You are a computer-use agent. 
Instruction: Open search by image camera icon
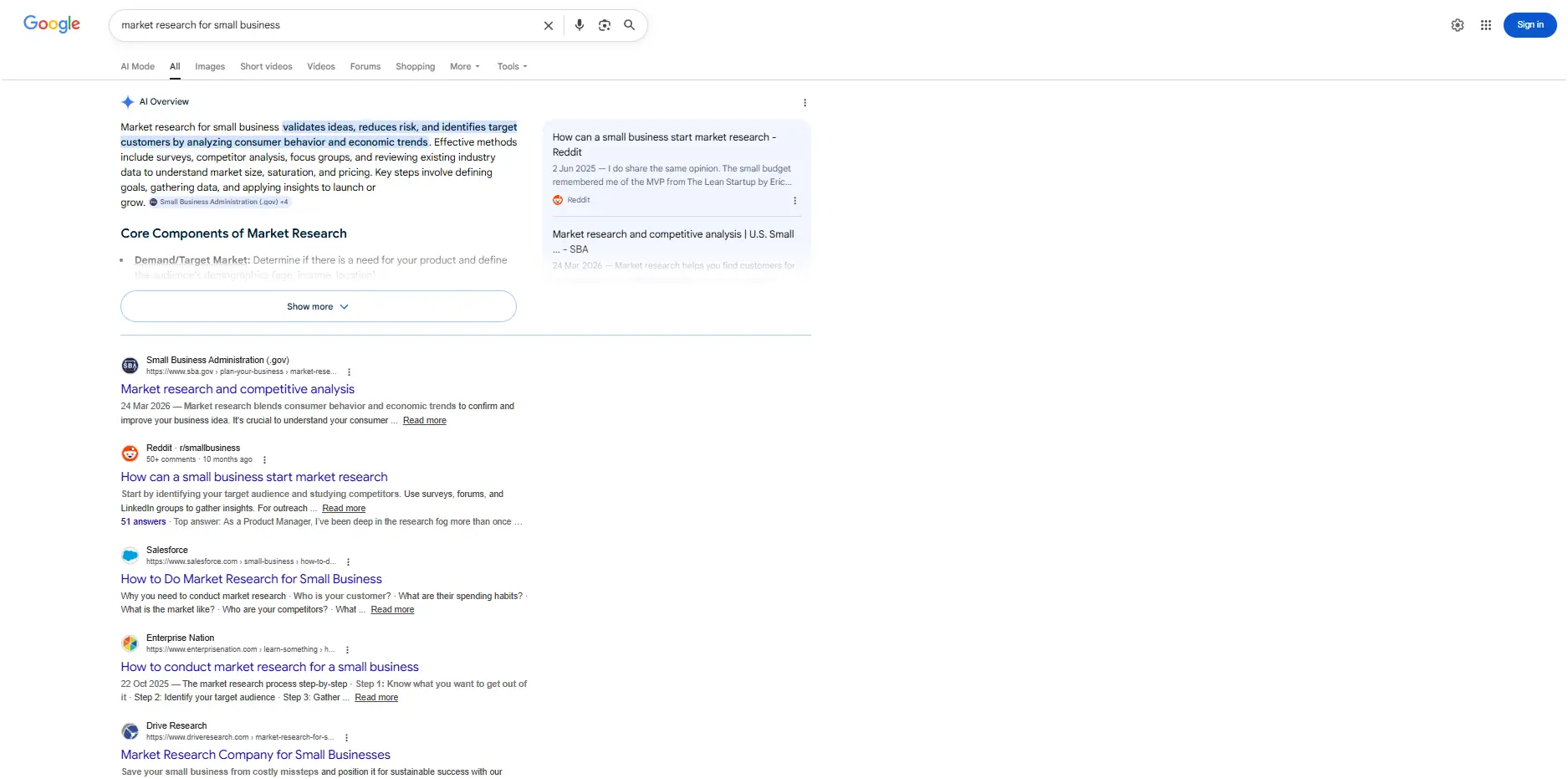coord(605,25)
